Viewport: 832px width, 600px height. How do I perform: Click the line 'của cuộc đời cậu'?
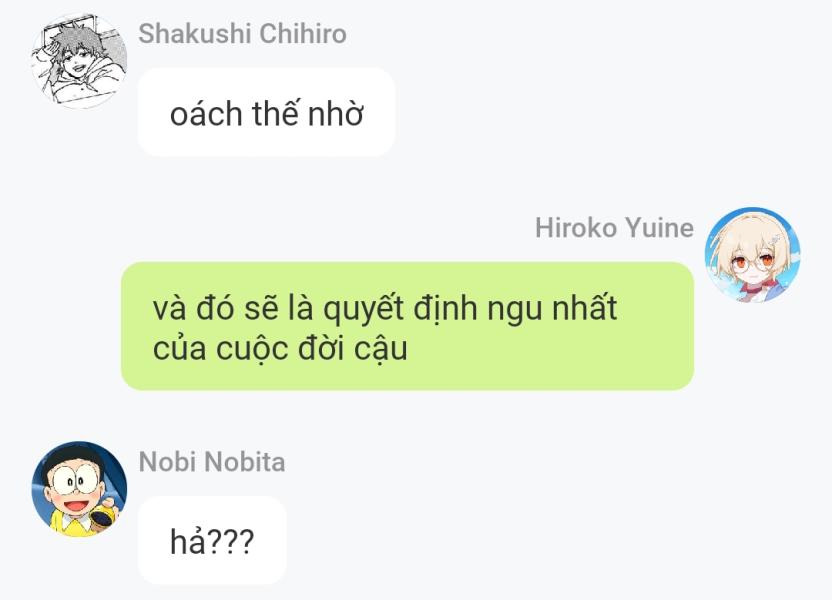[280, 349]
